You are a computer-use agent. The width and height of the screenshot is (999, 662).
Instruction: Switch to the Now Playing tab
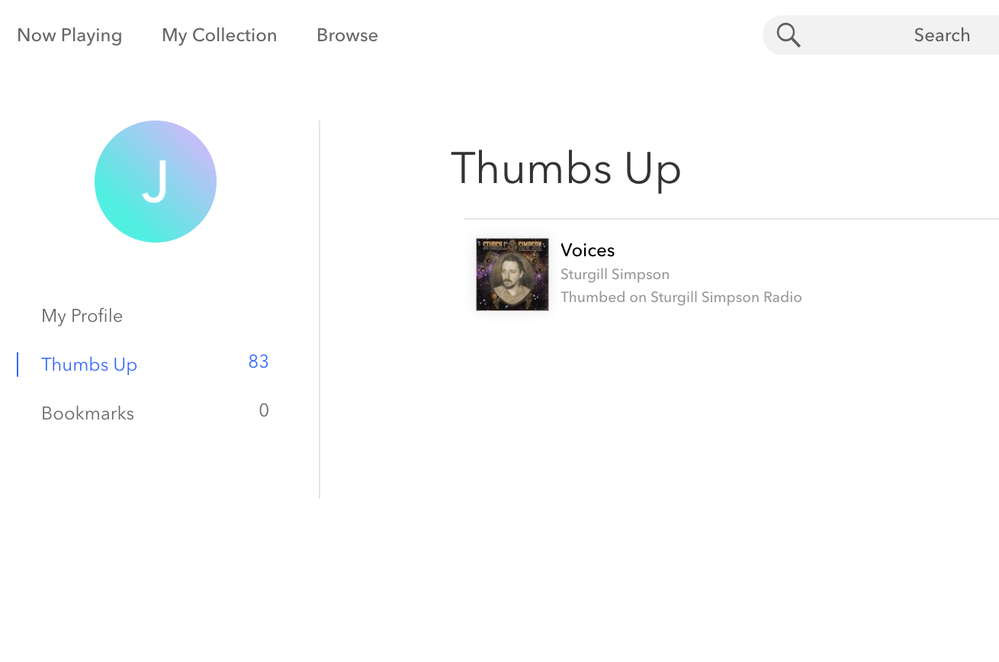pyautogui.click(x=69, y=35)
